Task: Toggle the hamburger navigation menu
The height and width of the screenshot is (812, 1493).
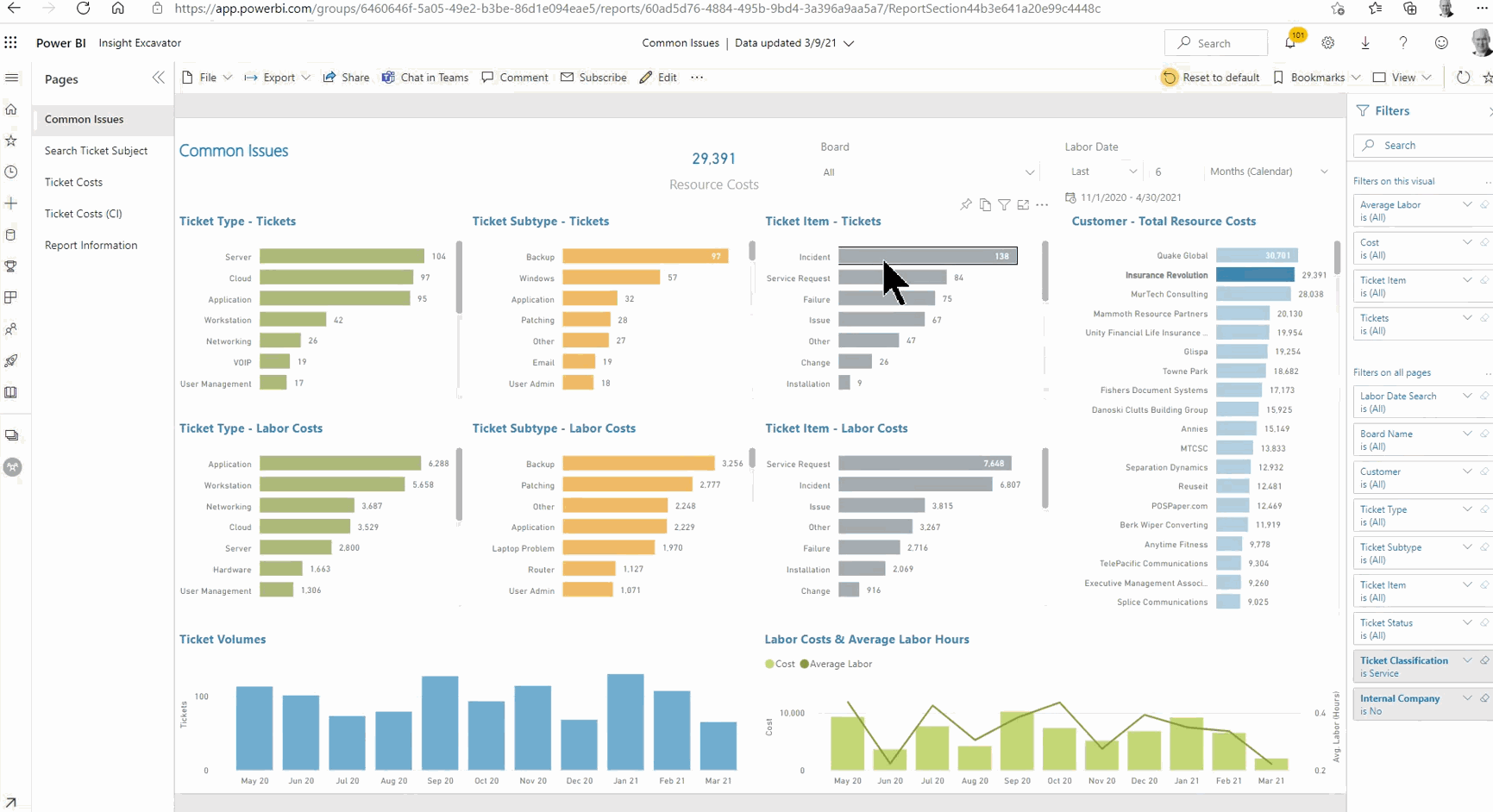Action: click(x=11, y=78)
